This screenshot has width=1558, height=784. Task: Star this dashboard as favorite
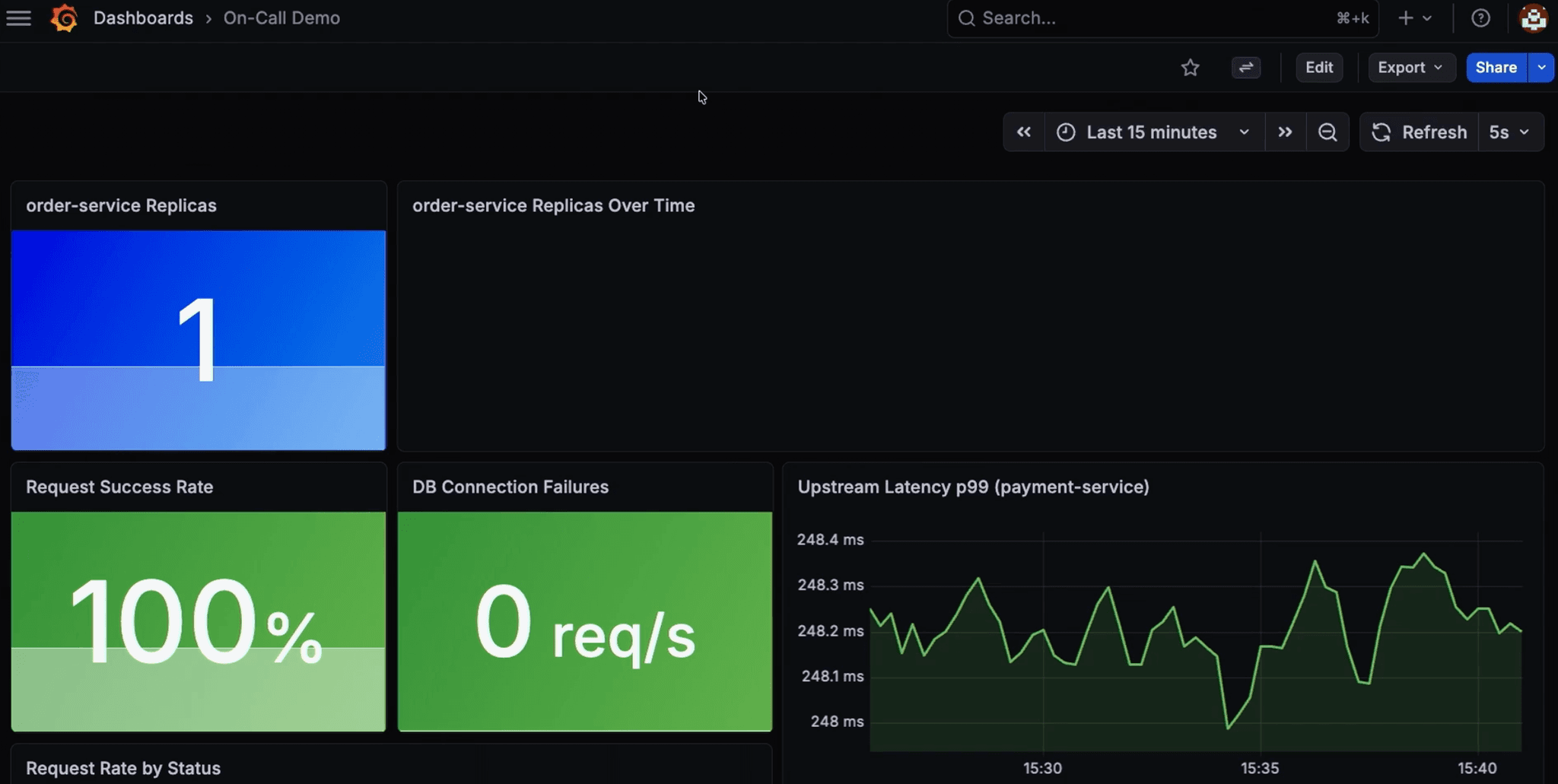coord(1191,68)
